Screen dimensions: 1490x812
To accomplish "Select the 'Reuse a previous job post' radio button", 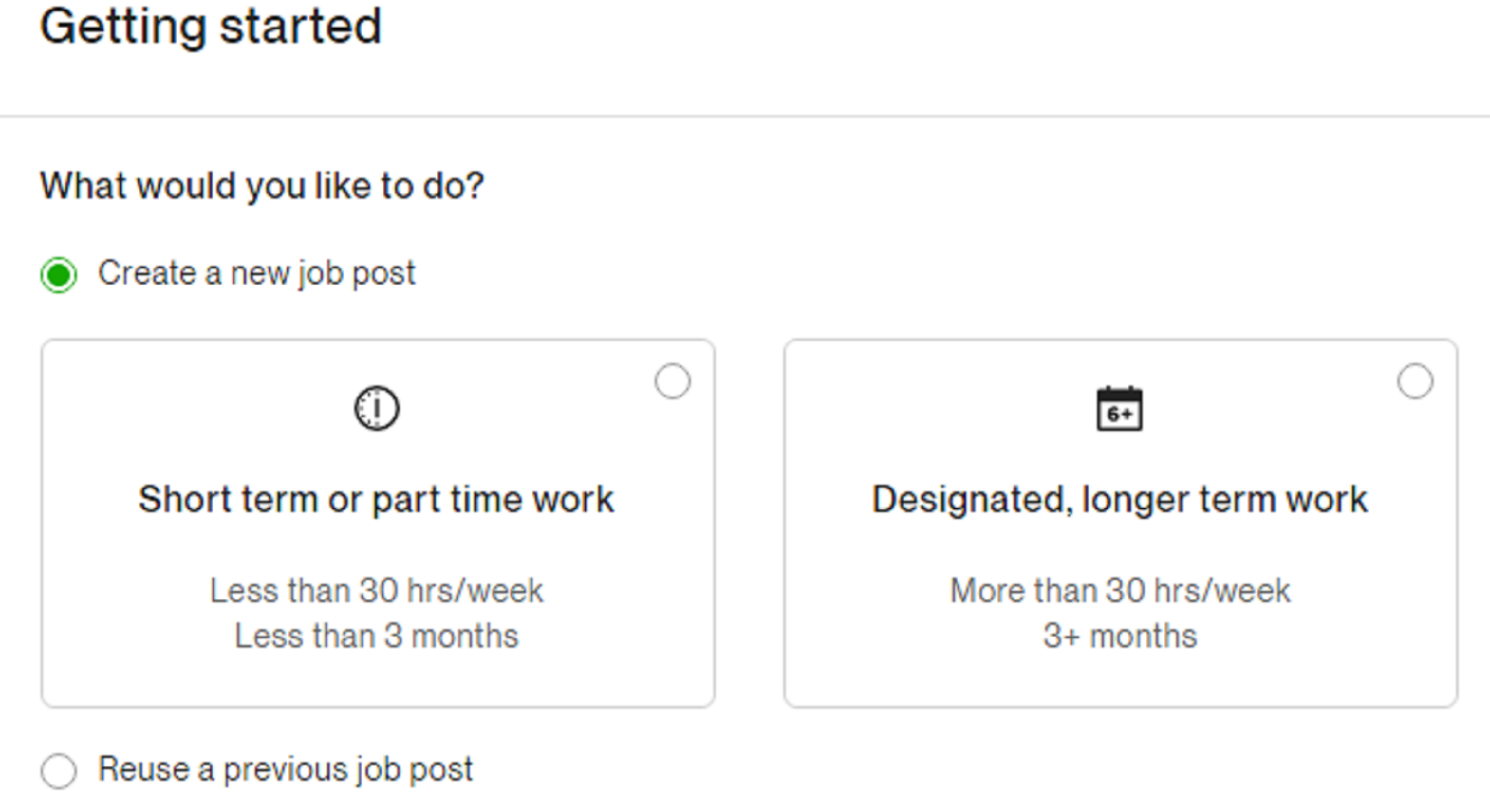I will [x=59, y=770].
